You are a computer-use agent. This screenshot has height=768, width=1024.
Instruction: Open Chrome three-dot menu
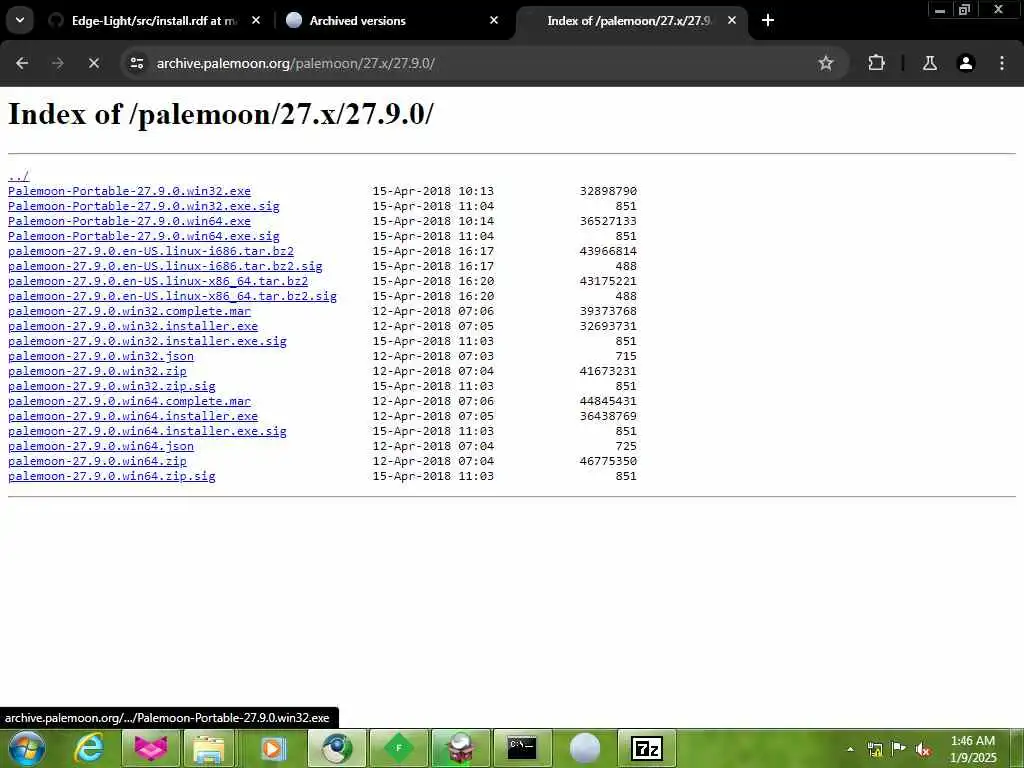[x=1001, y=63]
